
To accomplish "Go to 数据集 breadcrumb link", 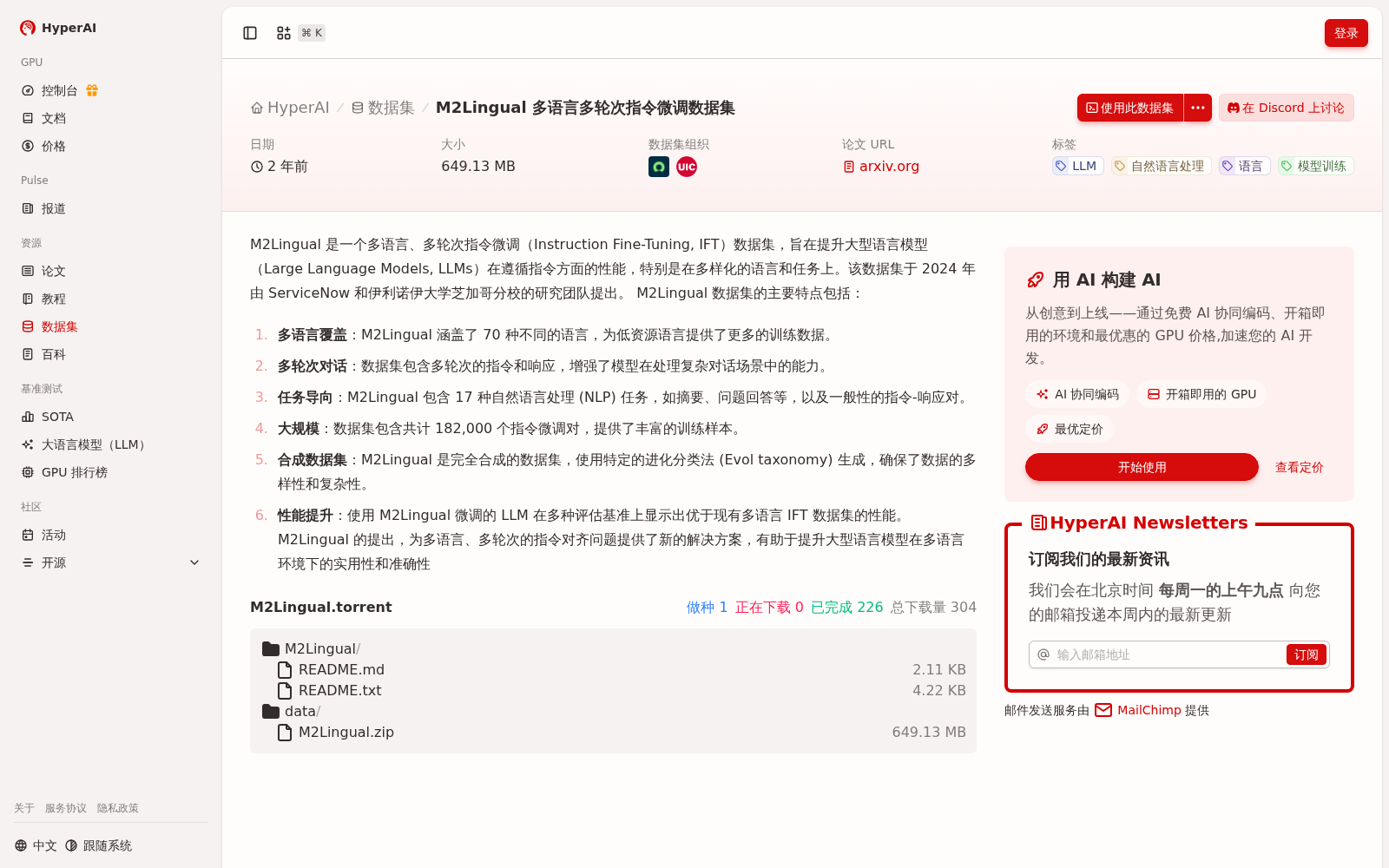I will [x=383, y=108].
